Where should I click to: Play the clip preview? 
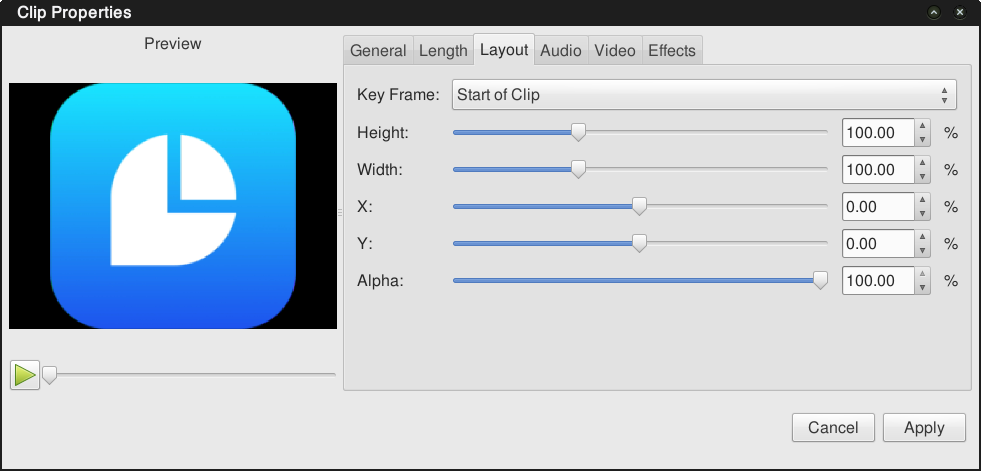25,375
